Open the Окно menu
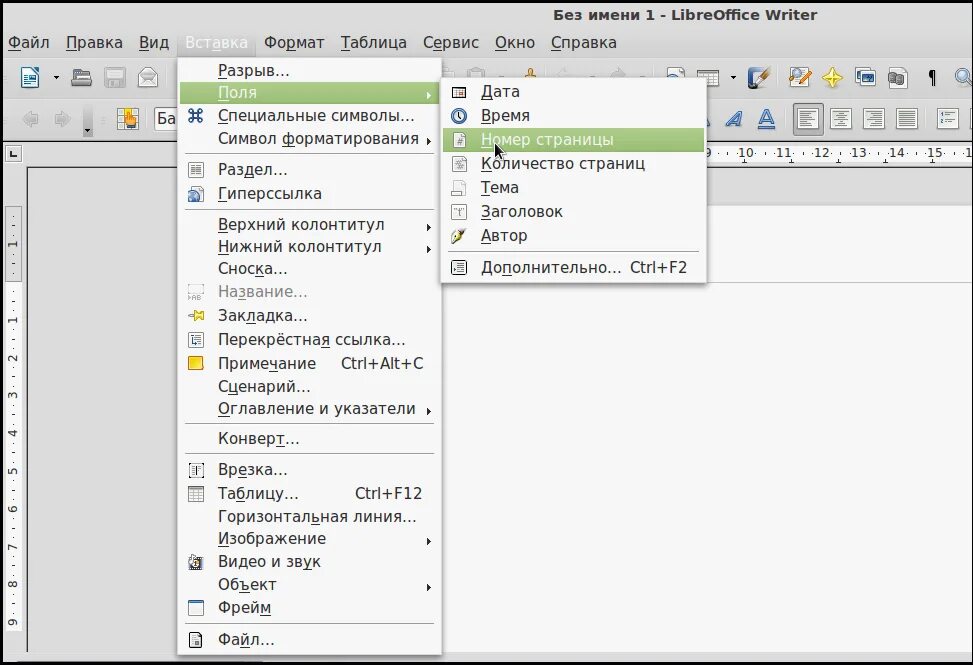The height and width of the screenshot is (665, 973). [x=515, y=43]
